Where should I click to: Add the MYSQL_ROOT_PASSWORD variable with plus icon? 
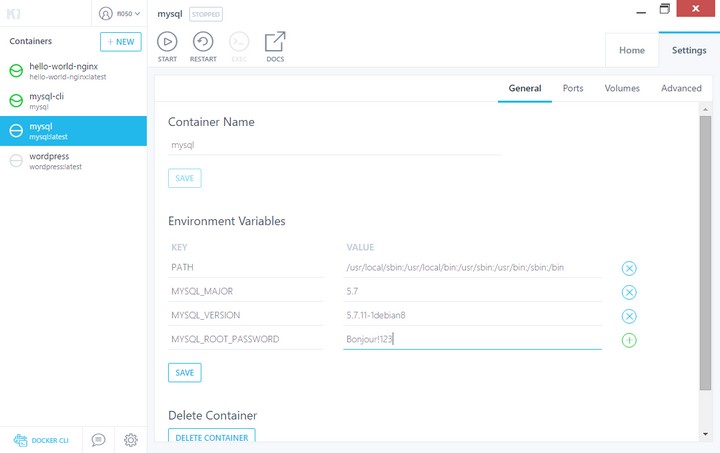tap(629, 340)
